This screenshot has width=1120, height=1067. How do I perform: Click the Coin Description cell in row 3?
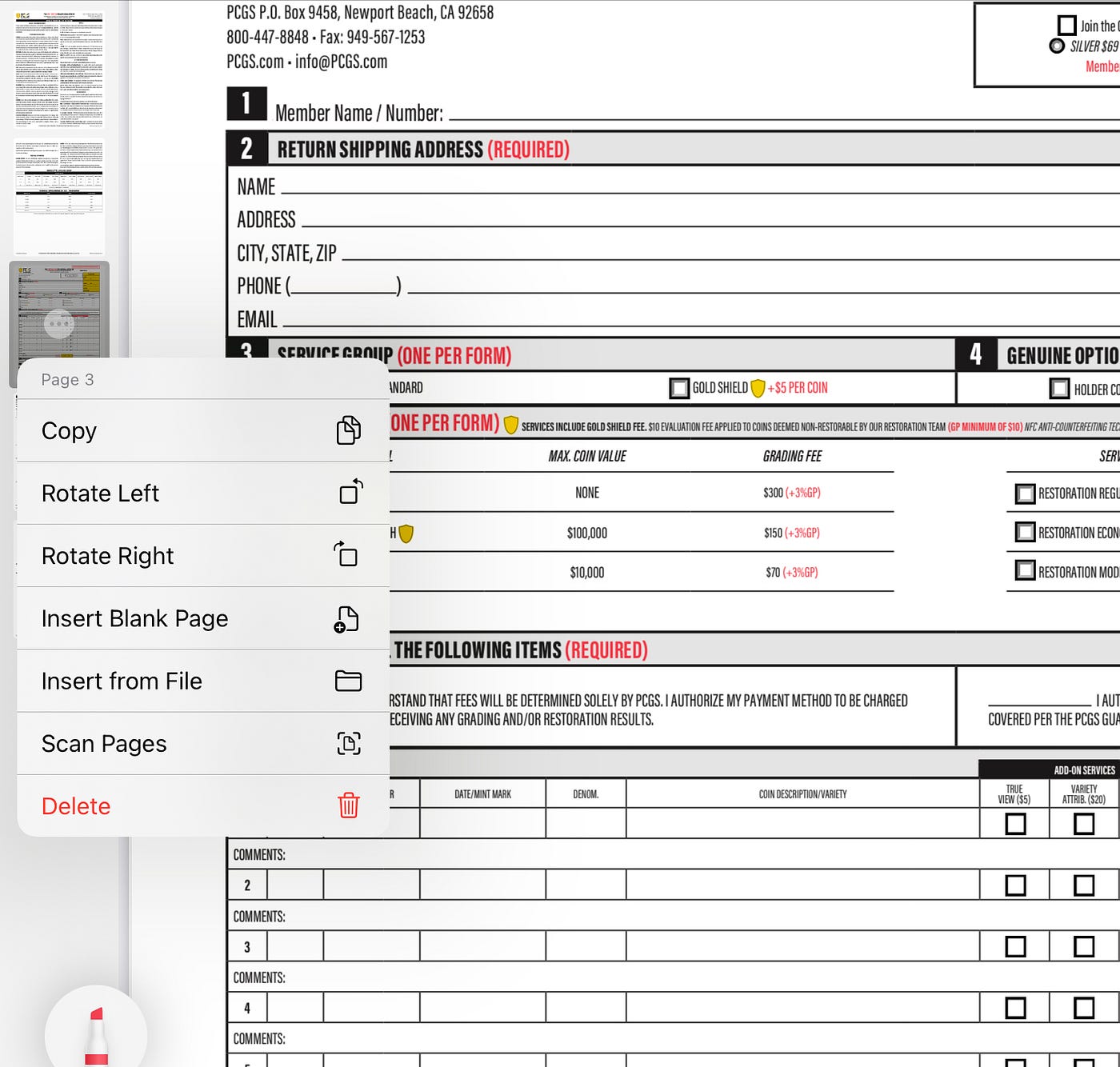pyautogui.click(x=802, y=947)
